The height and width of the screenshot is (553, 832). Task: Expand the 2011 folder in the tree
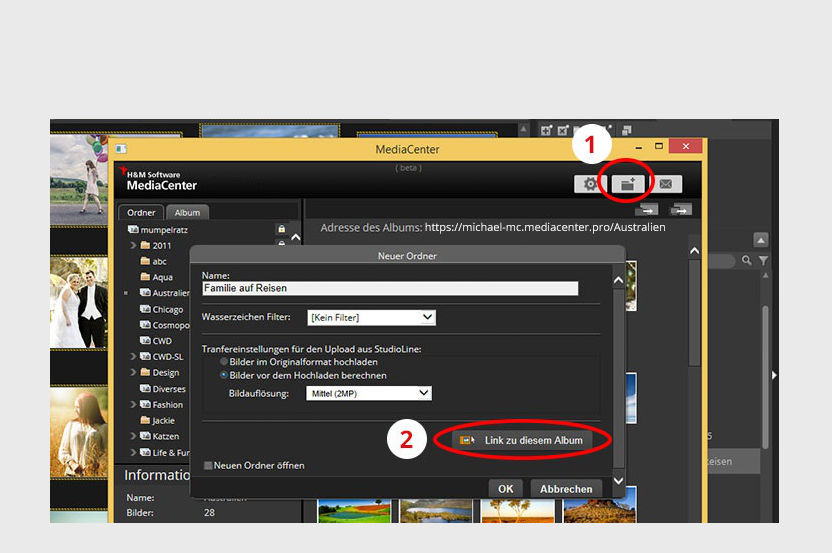pyautogui.click(x=133, y=245)
